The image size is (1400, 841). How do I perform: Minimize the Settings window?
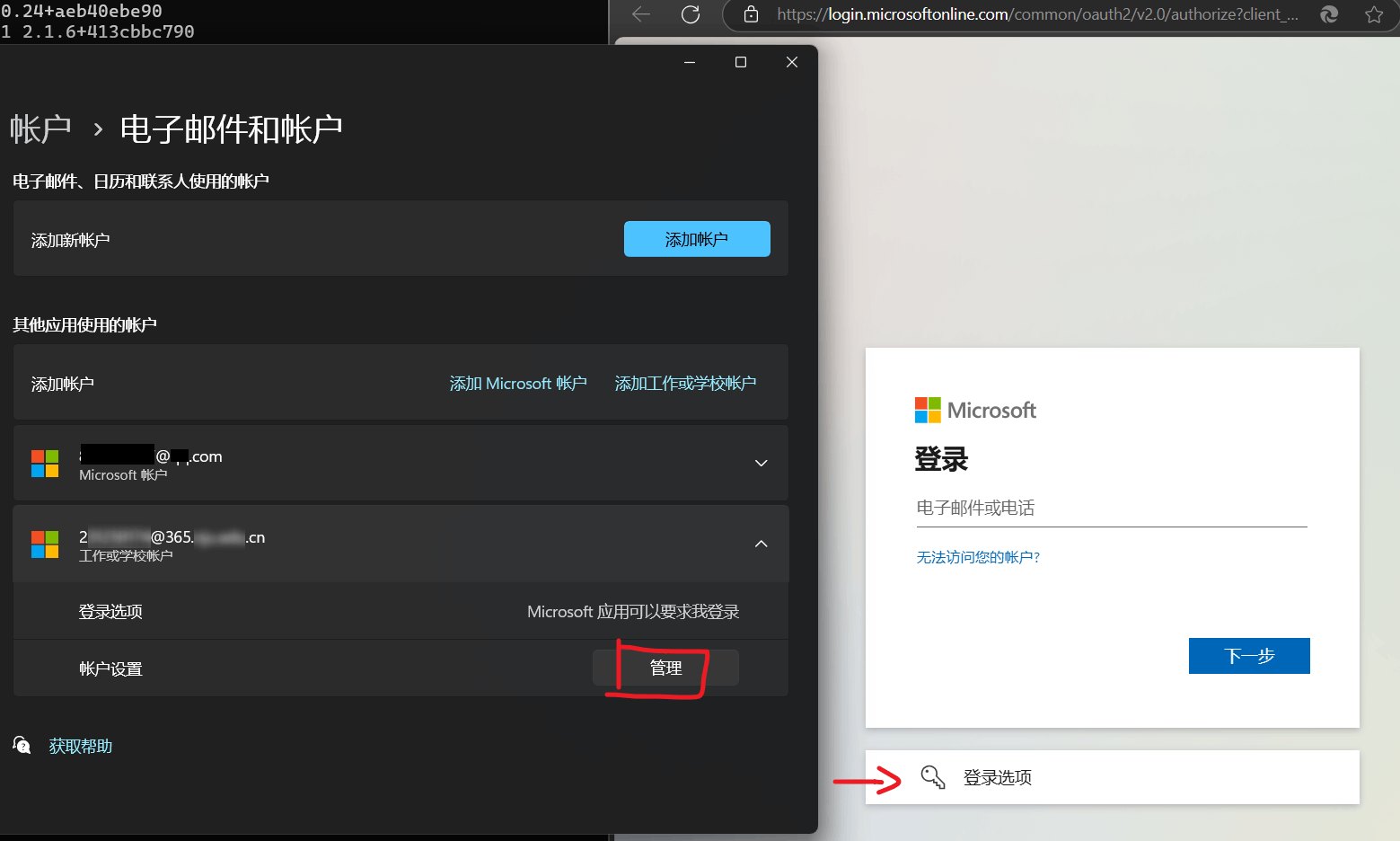tap(690, 62)
